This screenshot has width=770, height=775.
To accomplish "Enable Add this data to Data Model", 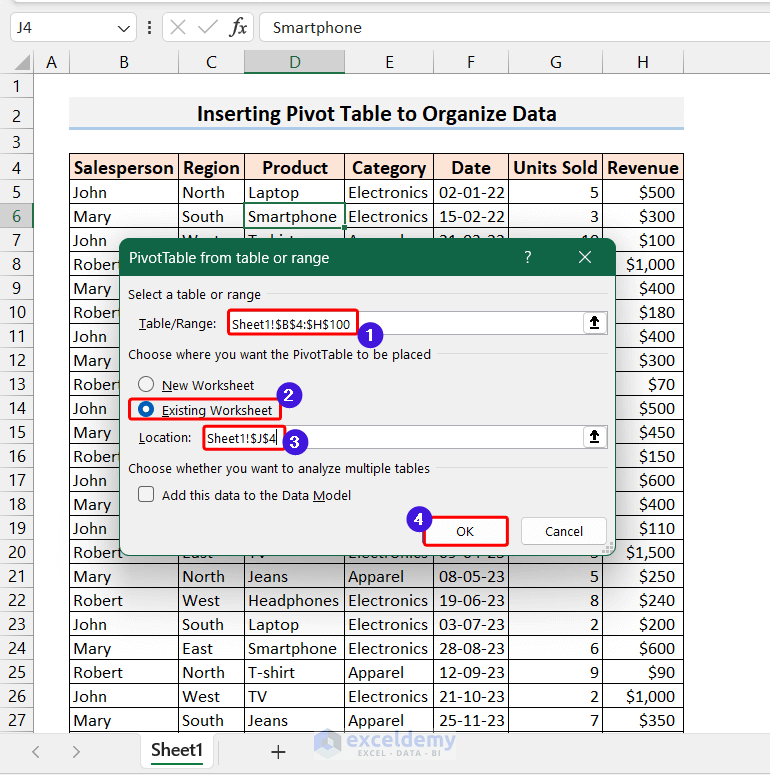I will pos(147,494).
